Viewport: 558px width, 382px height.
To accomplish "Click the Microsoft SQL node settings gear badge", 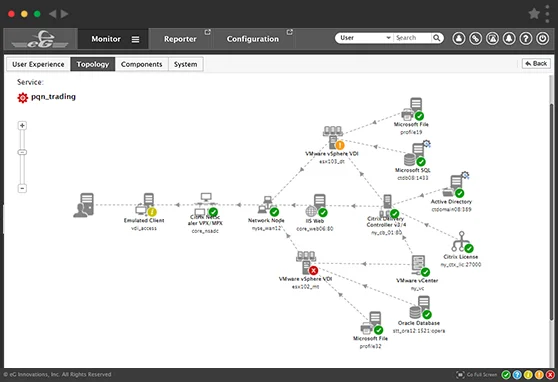I will click(x=427, y=144).
